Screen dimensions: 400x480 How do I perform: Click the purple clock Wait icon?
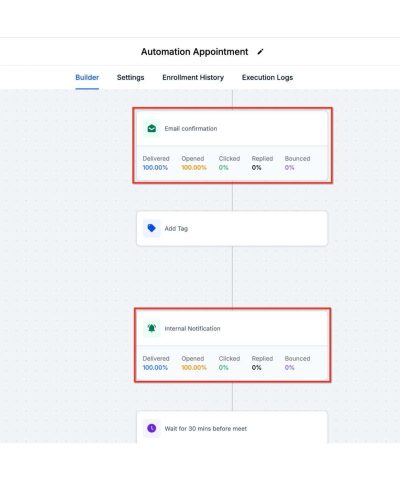coord(152,428)
